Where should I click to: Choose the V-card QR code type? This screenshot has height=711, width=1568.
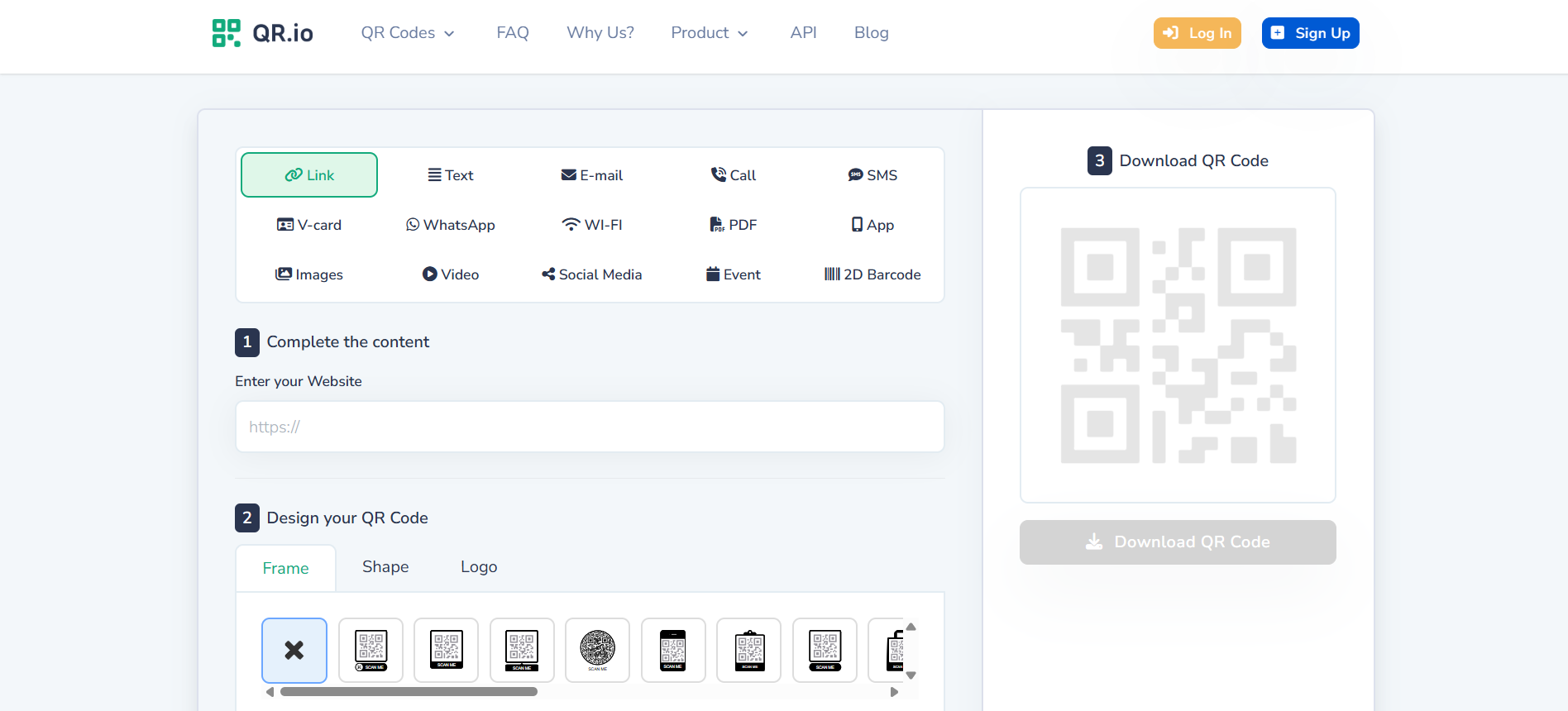(x=309, y=225)
